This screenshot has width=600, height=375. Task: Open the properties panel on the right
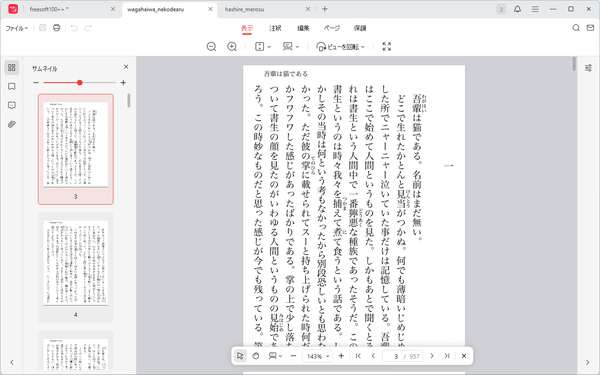[588, 68]
